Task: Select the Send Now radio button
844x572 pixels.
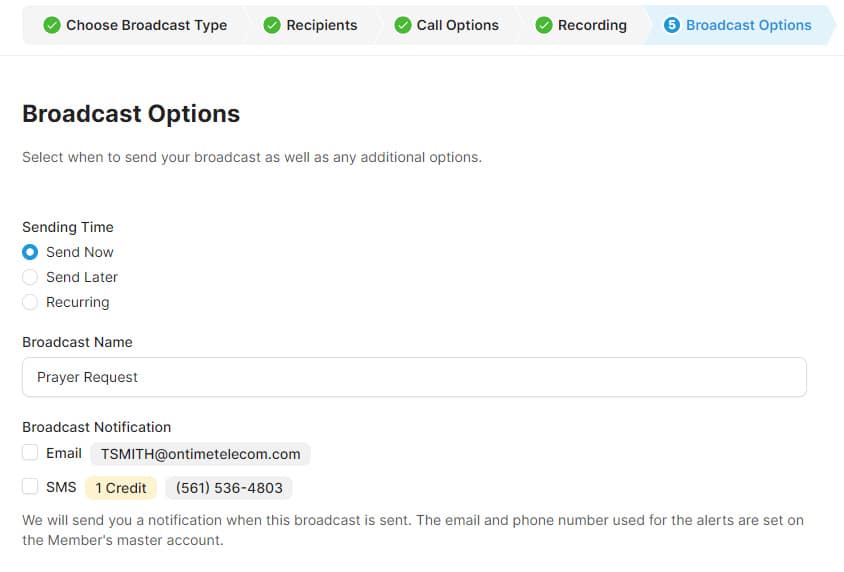Action: coord(30,252)
